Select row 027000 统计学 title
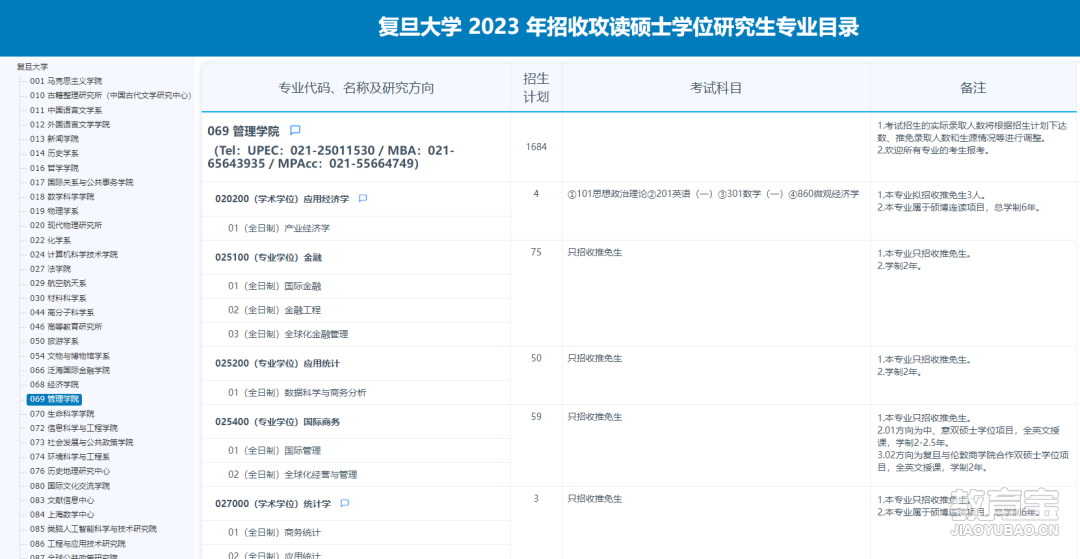 [273, 504]
